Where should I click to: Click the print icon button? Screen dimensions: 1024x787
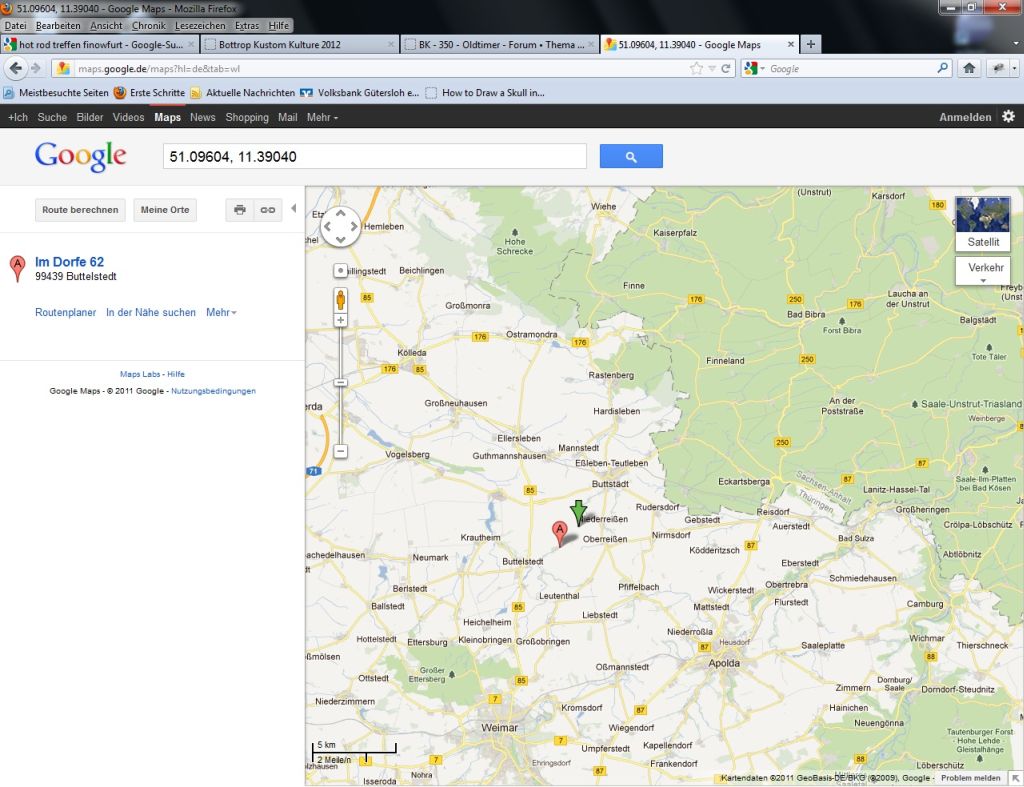click(239, 210)
